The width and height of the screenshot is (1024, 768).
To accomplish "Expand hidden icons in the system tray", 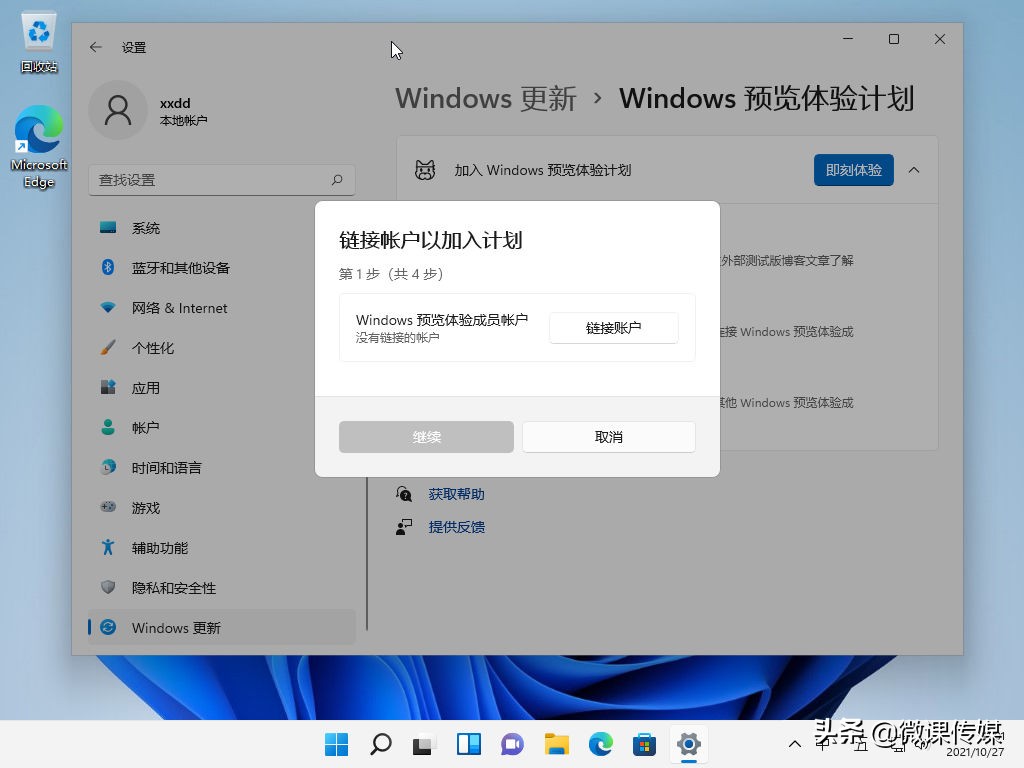I will tap(794, 745).
